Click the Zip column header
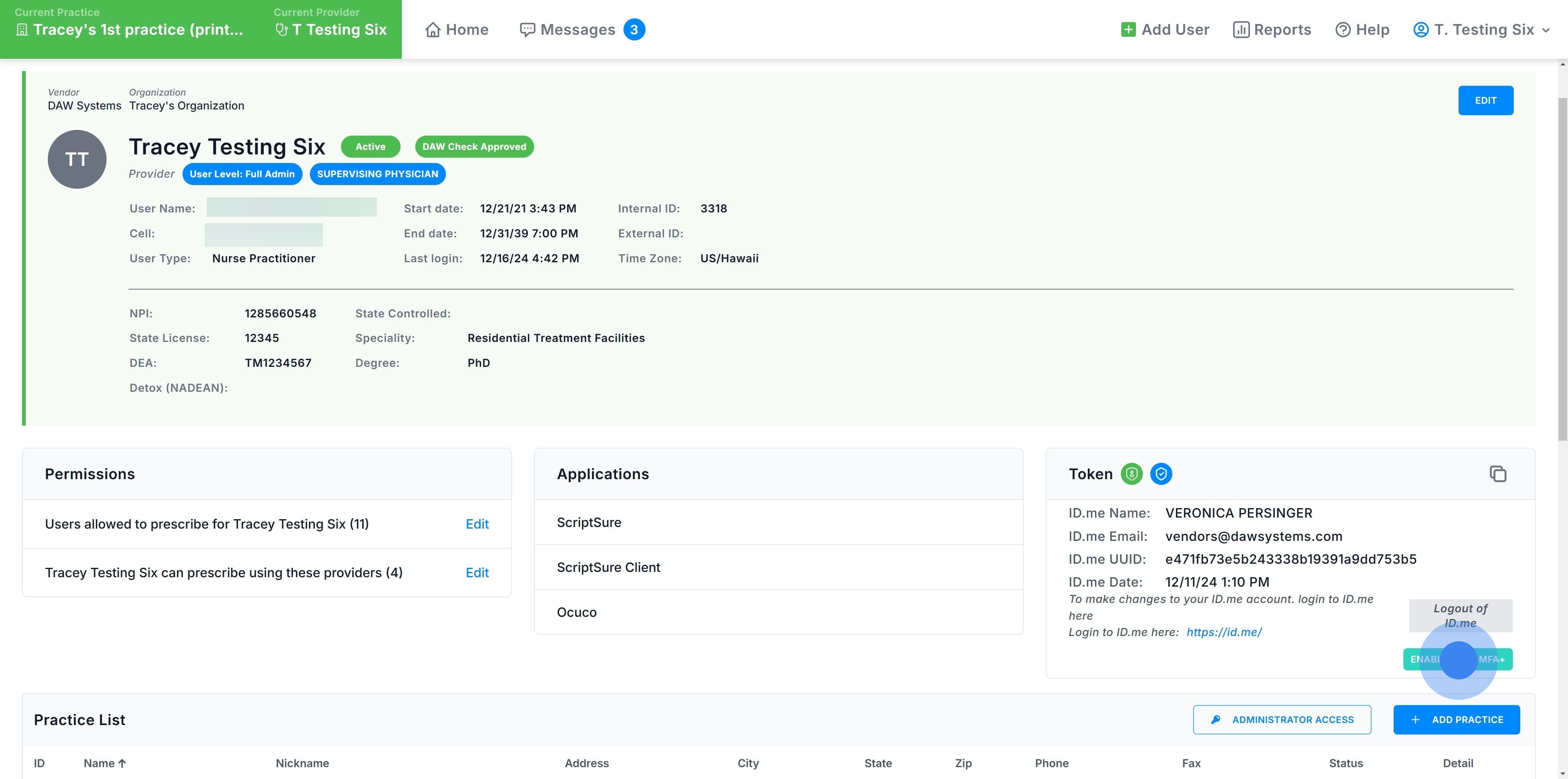 point(963,763)
